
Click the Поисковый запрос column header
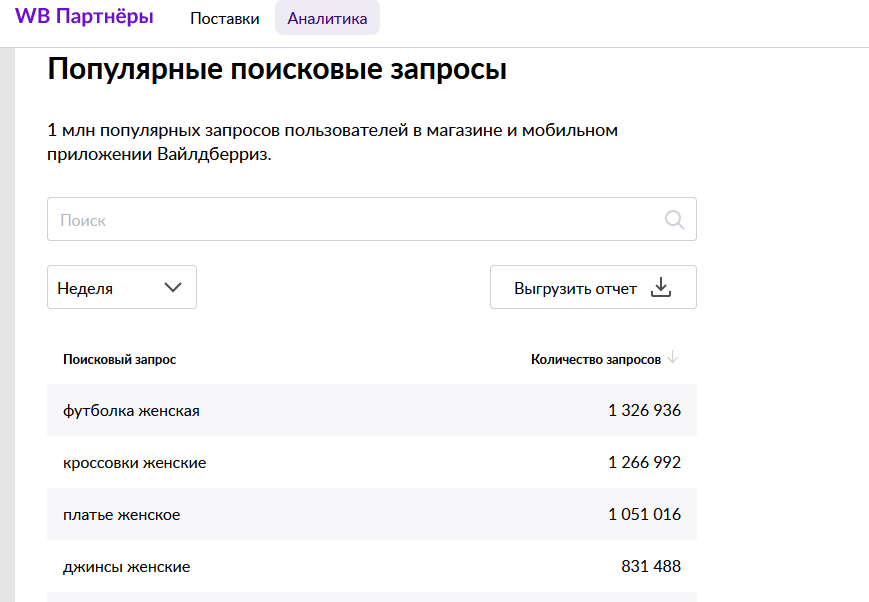tap(119, 359)
